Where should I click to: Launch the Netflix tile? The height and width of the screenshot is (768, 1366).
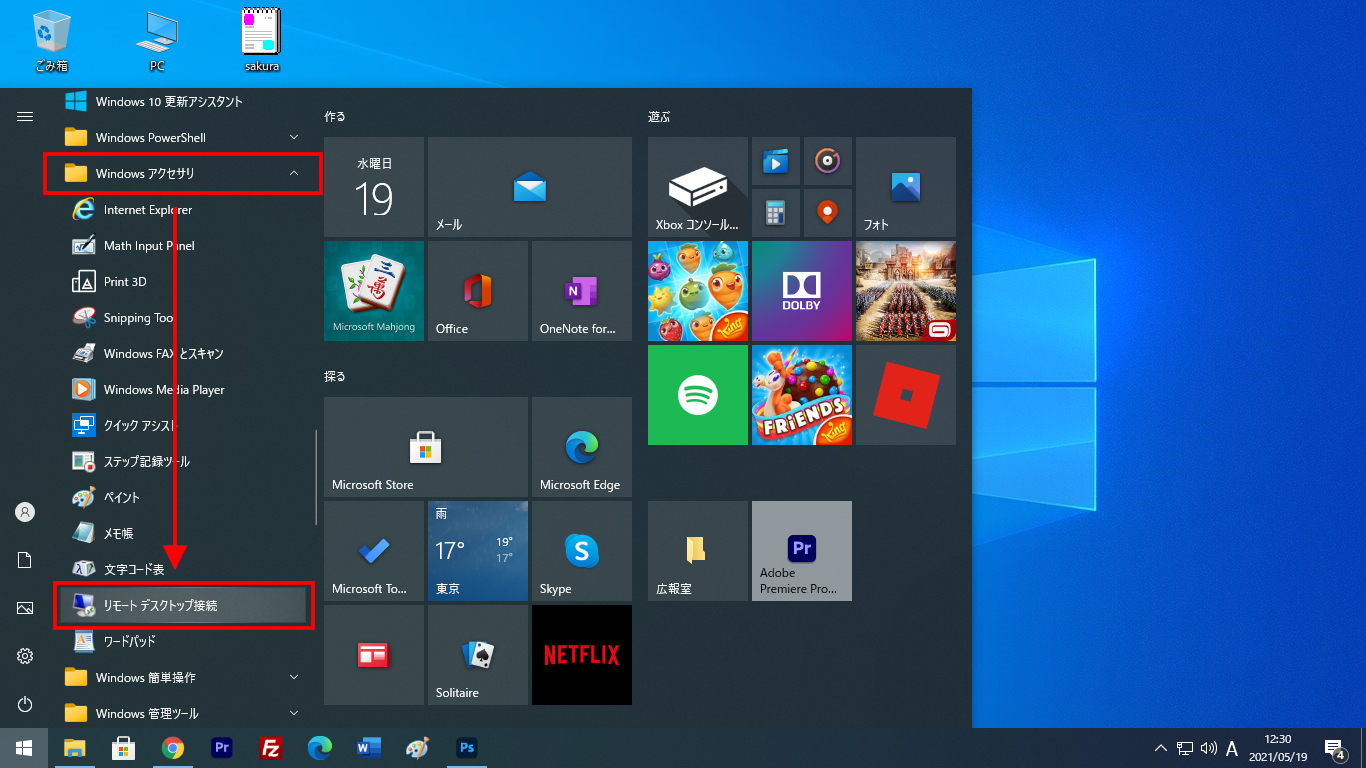point(582,655)
